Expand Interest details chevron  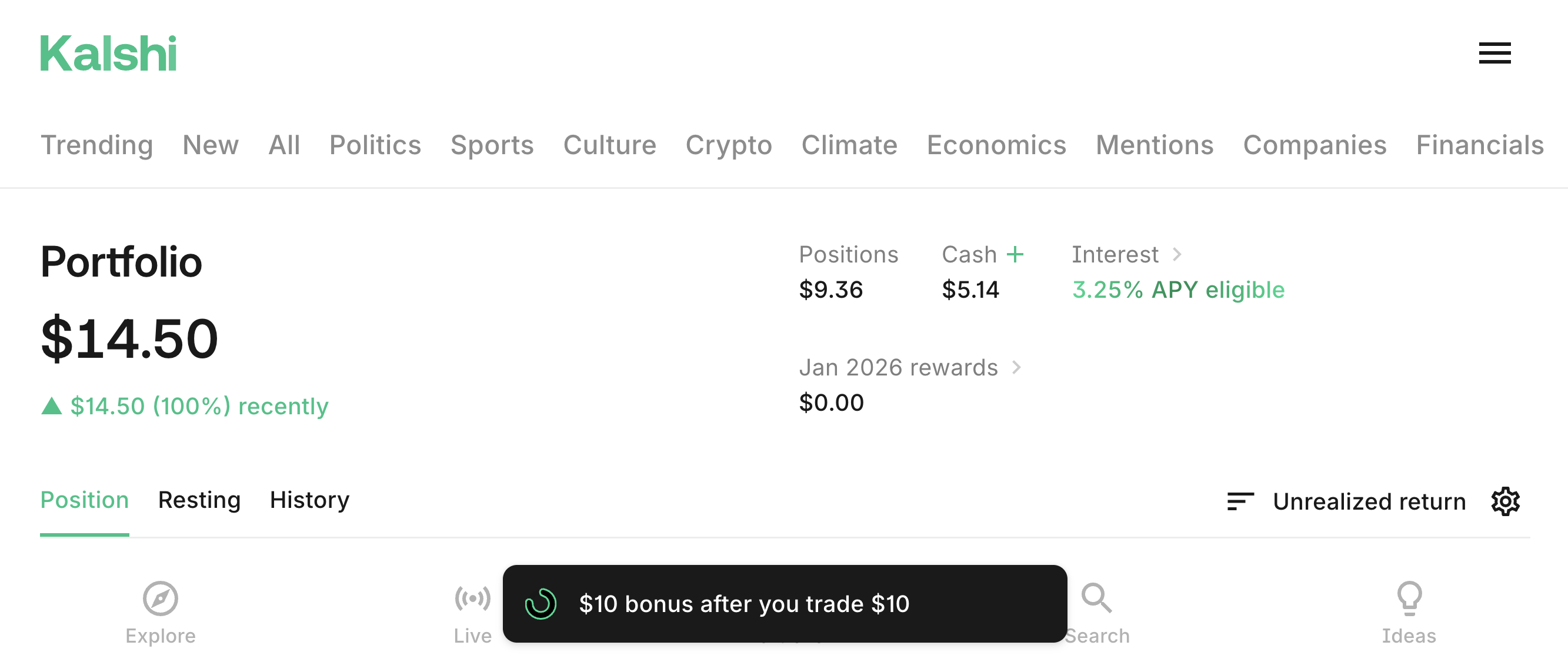[x=1177, y=254]
